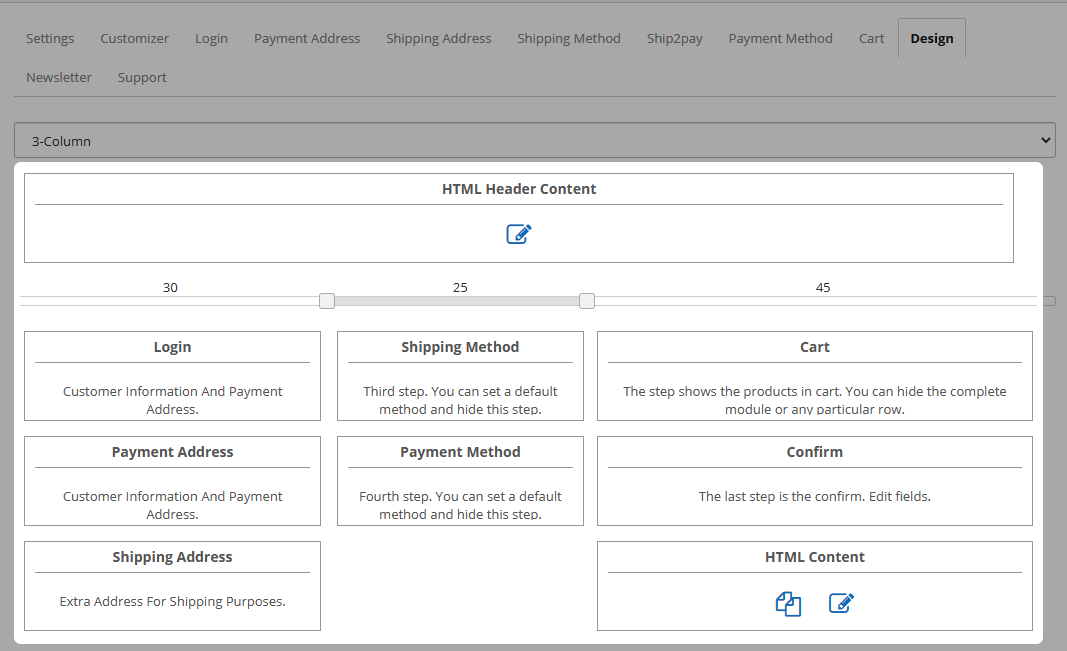Select the Confirm step block
Viewport: 1067px width, 651px height.
pyautogui.click(x=814, y=480)
